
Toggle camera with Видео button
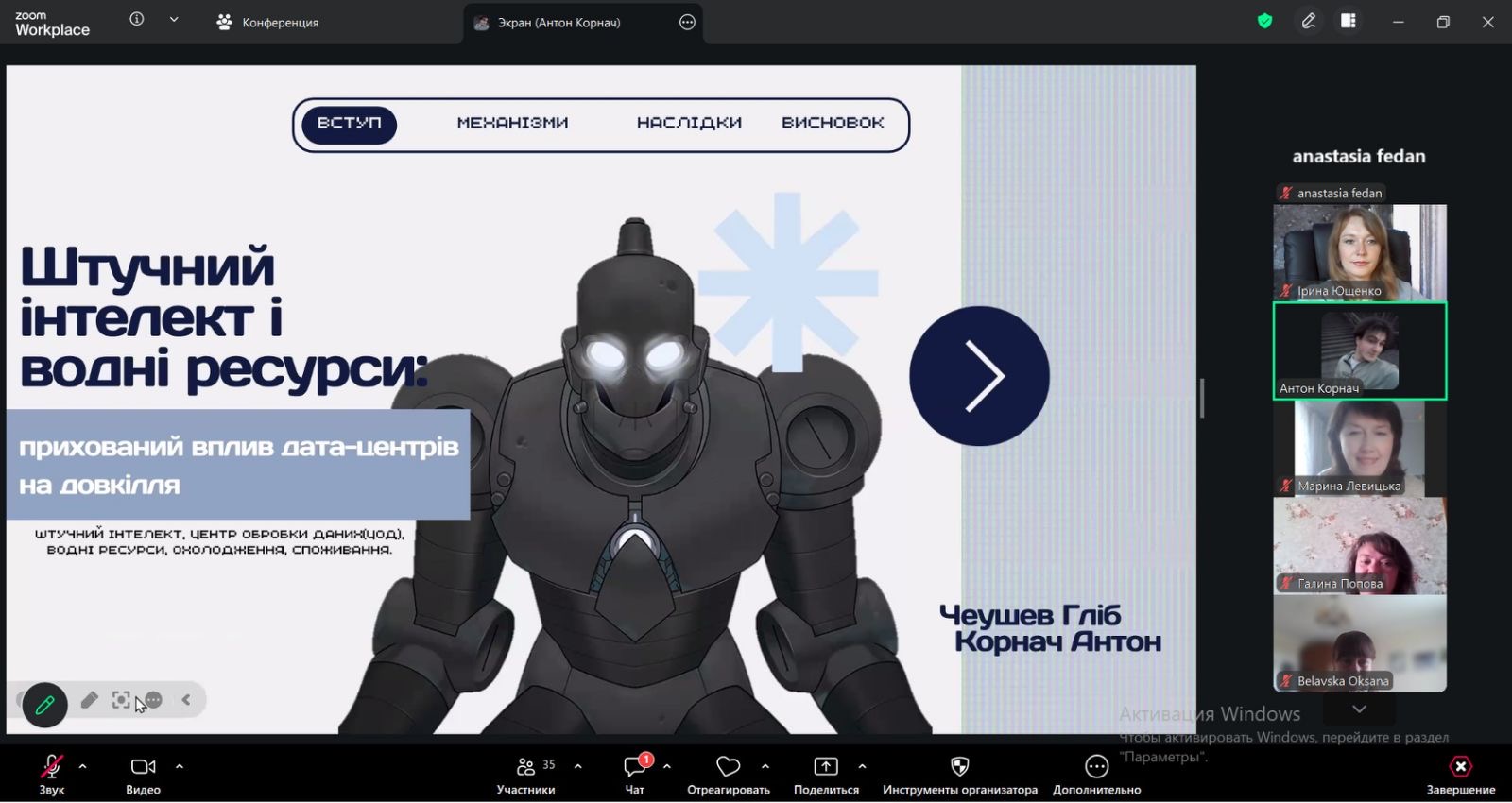pyautogui.click(x=143, y=774)
